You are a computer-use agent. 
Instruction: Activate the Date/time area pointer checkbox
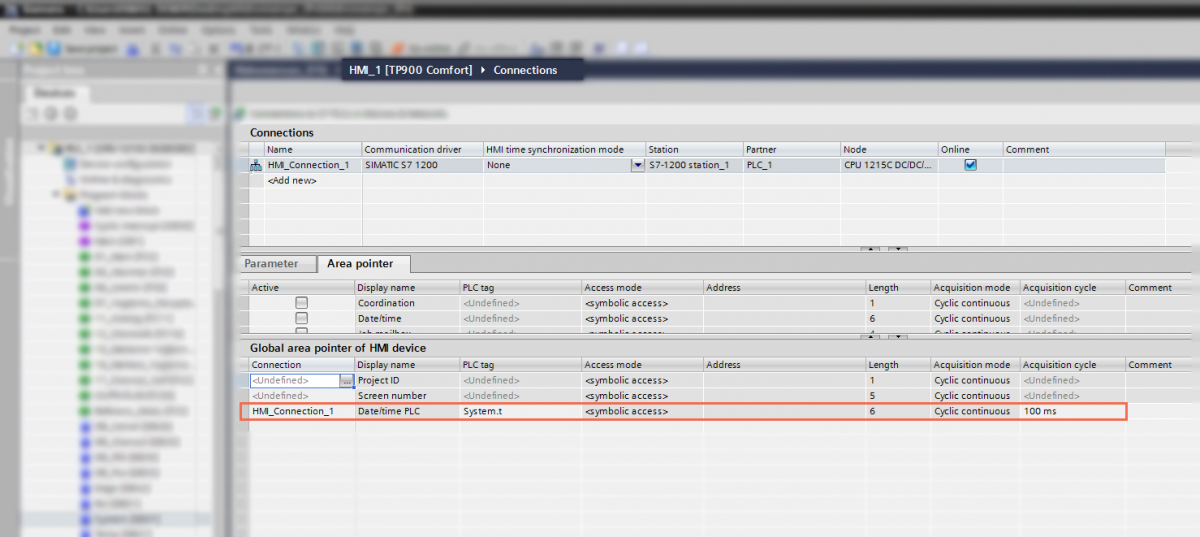click(301, 318)
